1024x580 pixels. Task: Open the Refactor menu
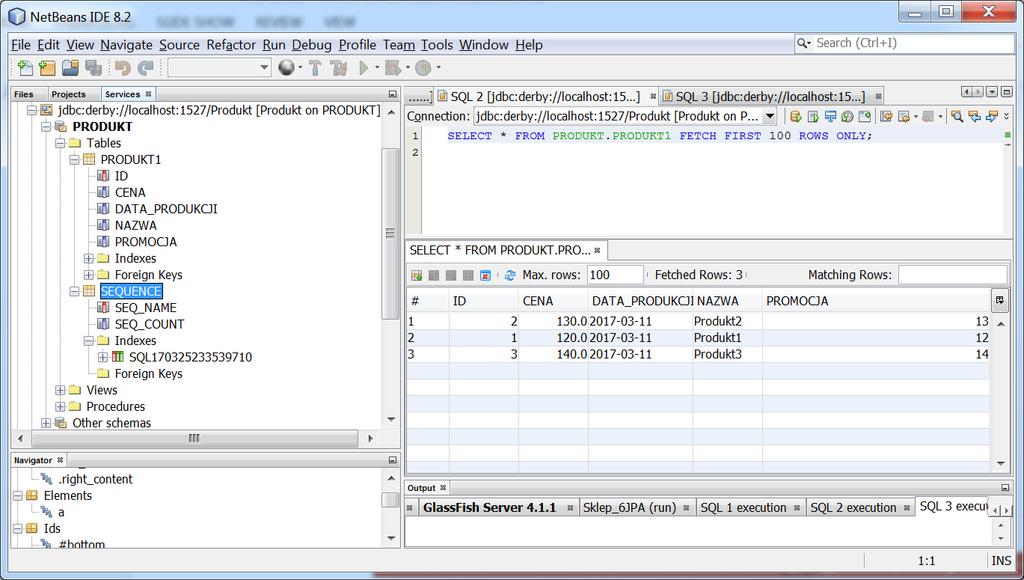[x=231, y=45]
